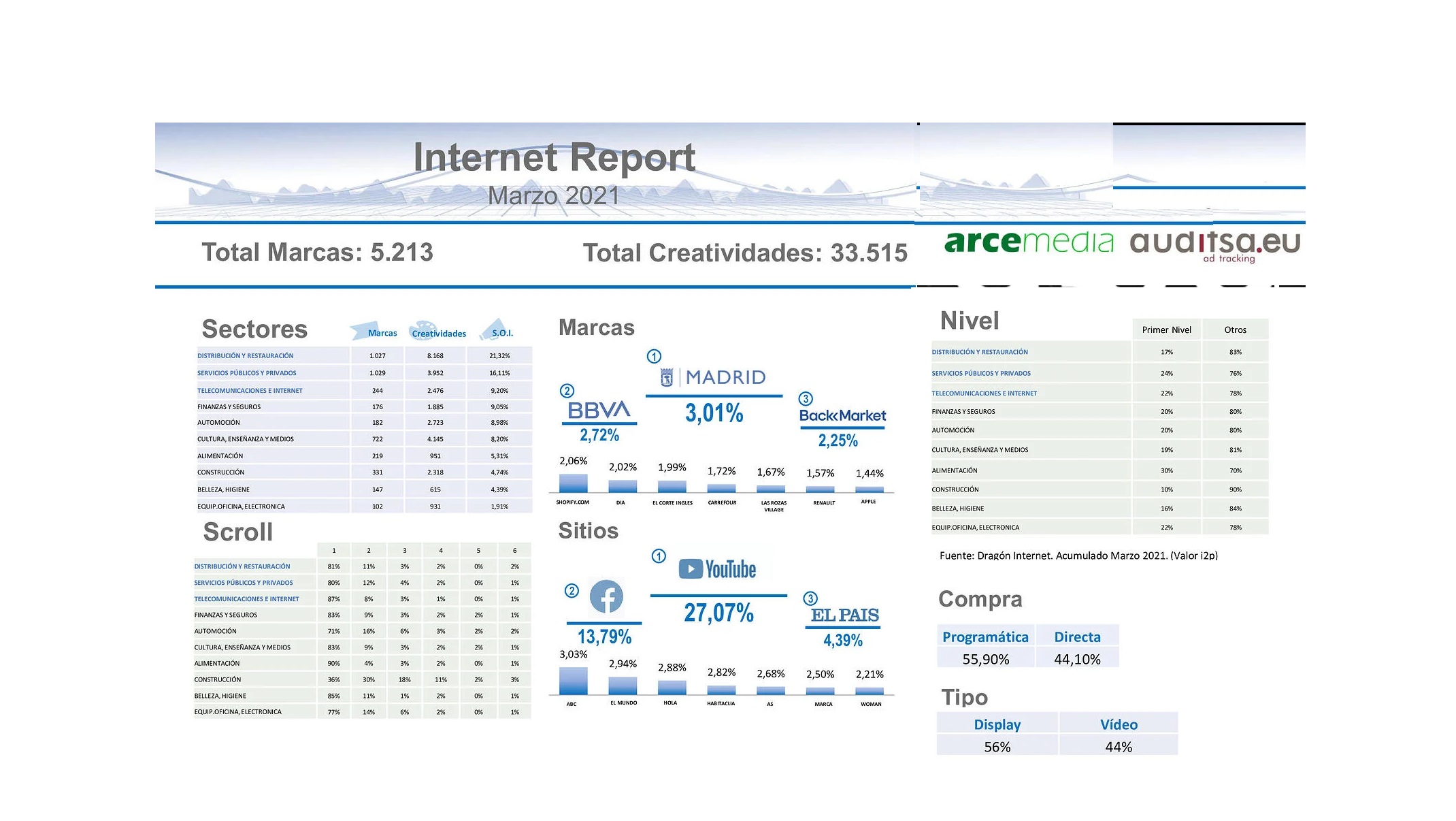Click the Programática header cell

tap(985, 637)
